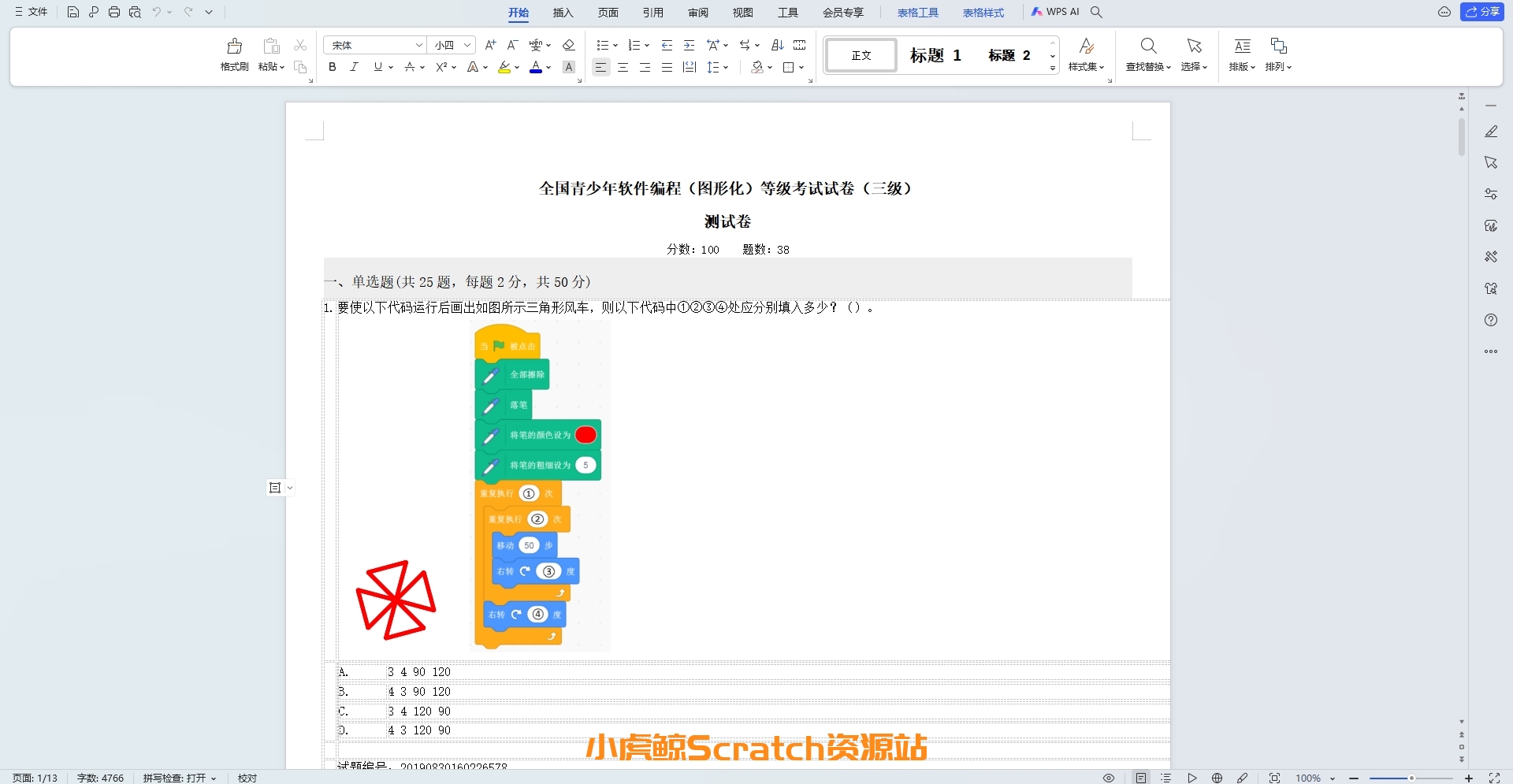Click the distributed alignment icon
This screenshot has height=784, width=1513.
click(690, 68)
